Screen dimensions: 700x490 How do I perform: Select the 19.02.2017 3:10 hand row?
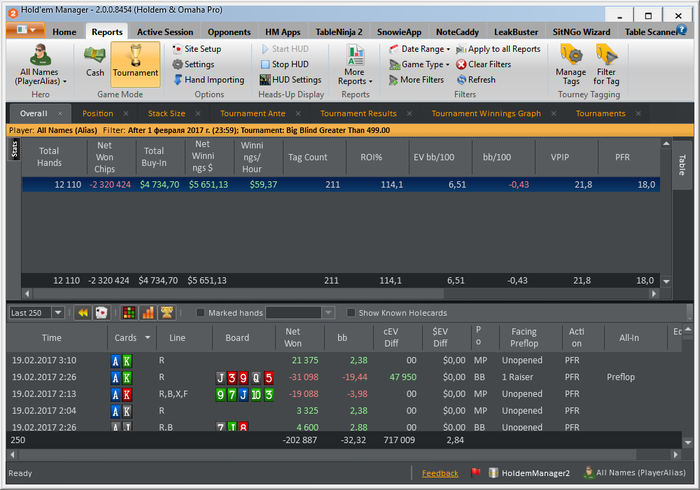click(x=344, y=360)
